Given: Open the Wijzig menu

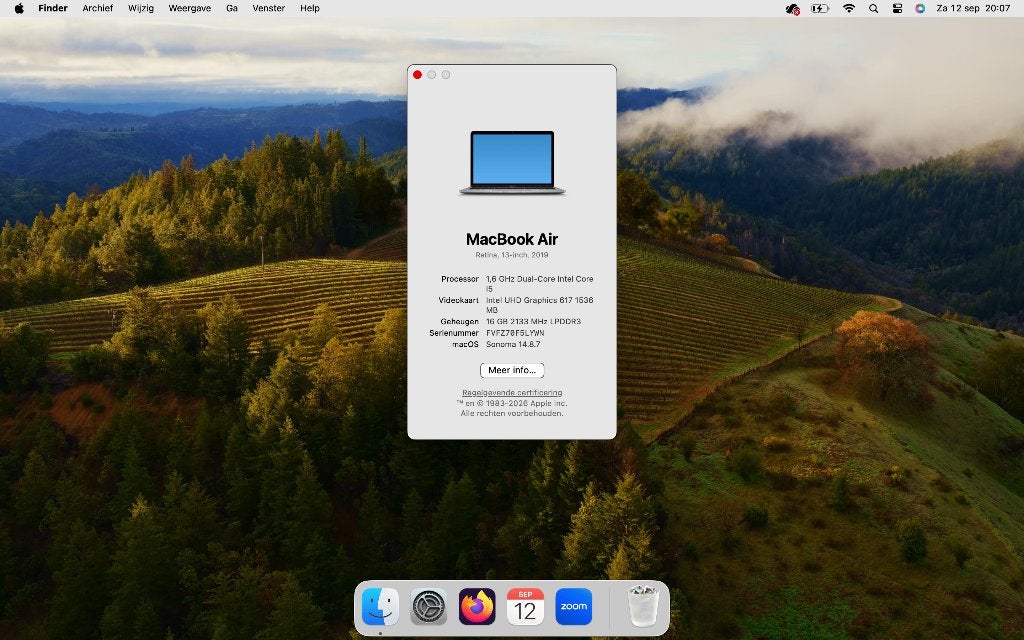Looking at the screenshot, I should [140, 8].
